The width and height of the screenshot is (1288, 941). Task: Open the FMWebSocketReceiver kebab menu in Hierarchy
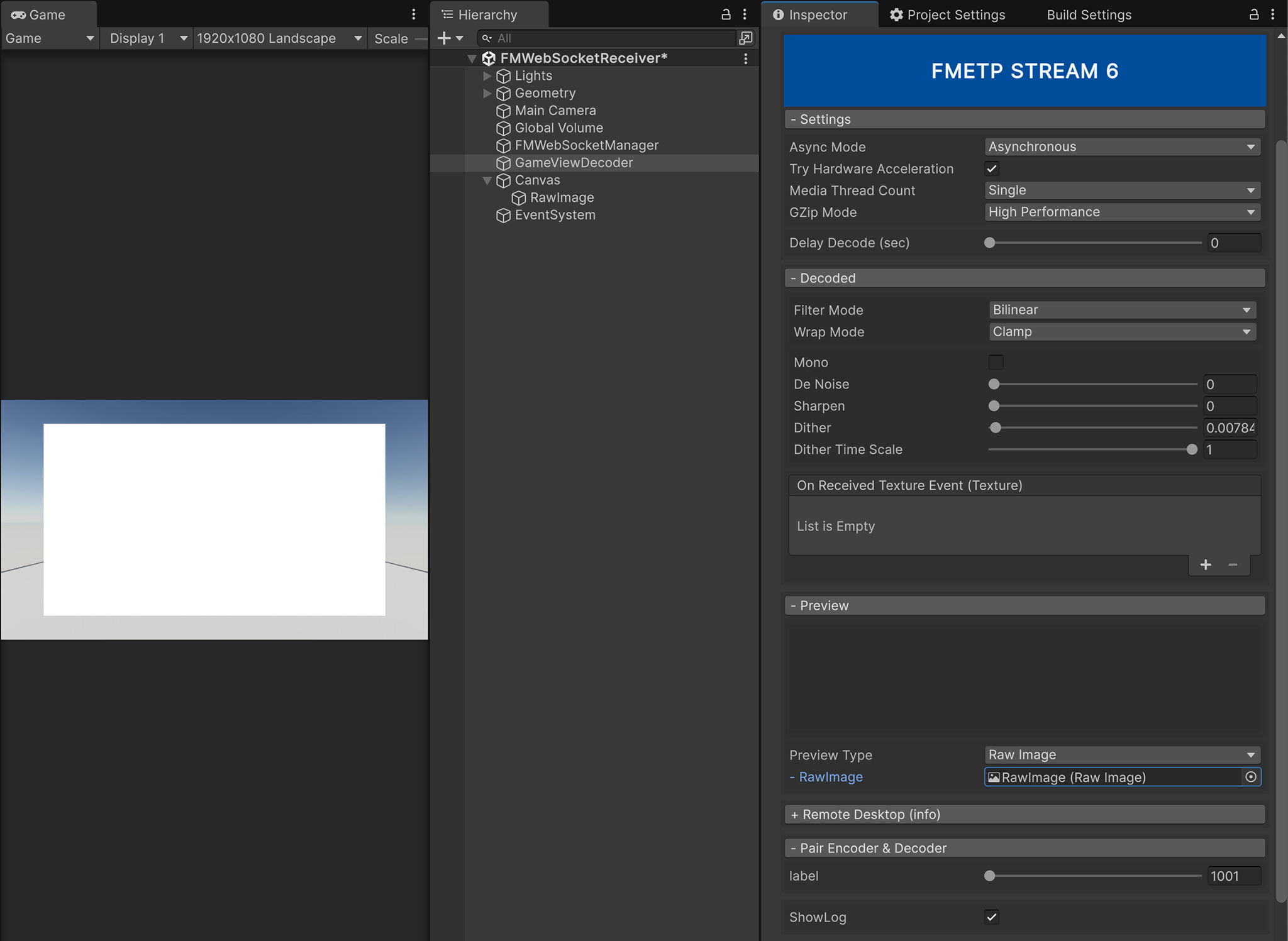[x=745, y=58]
